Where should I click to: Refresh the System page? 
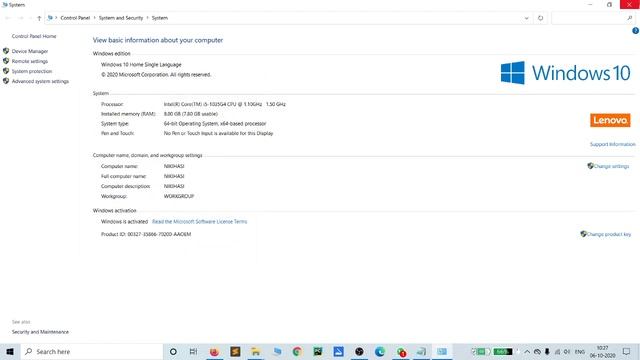[540, 18]
